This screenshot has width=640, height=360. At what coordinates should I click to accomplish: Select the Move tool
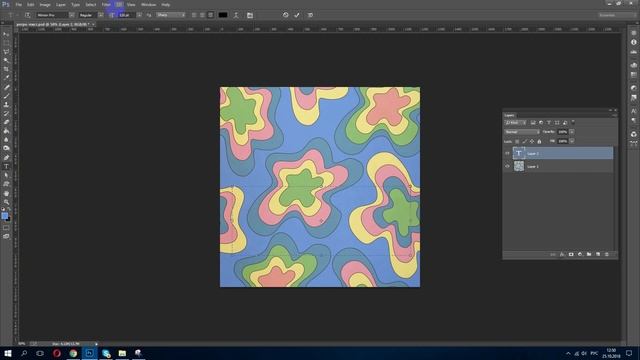pyautogui.click(x=6, y=34)
